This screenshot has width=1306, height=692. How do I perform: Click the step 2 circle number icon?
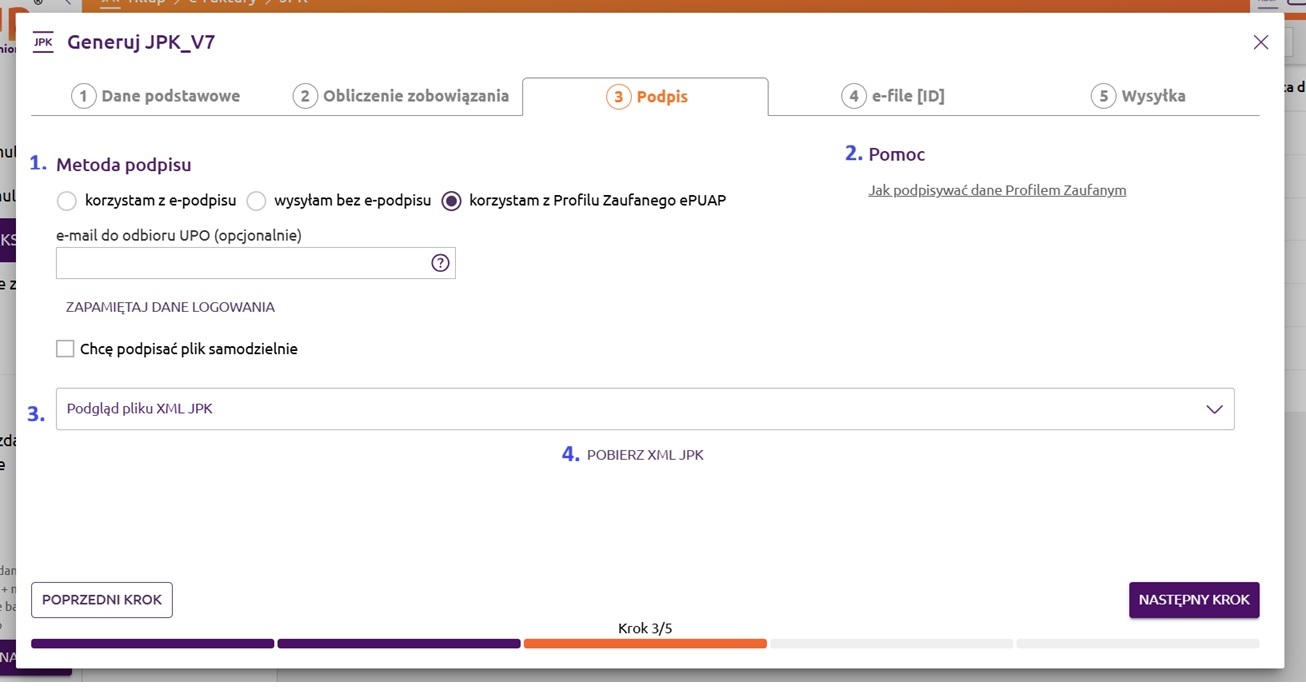click(x=304, y=96)
